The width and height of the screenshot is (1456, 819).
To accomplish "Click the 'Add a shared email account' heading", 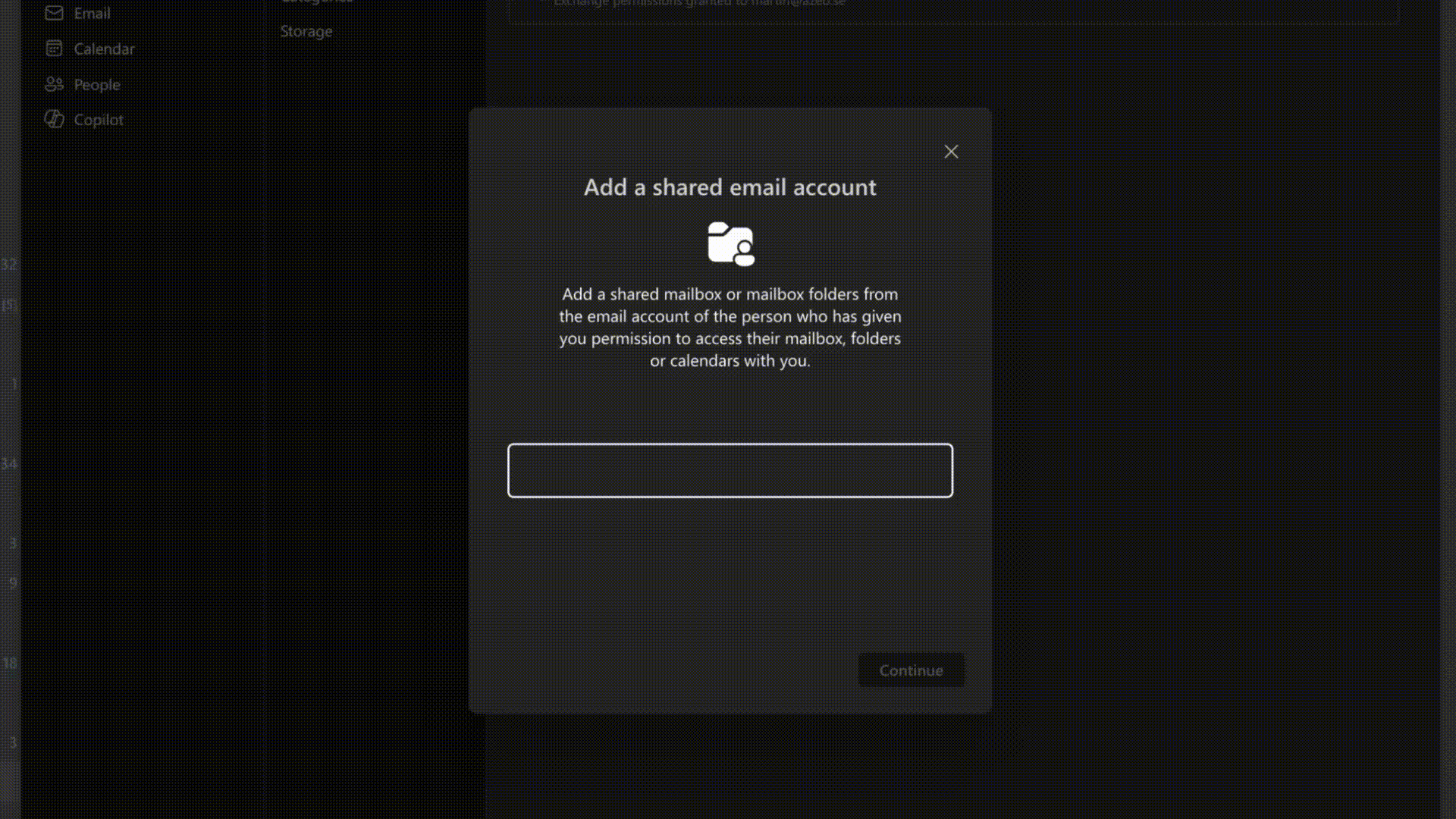I will pyautogui.click(x=730, y=187).
